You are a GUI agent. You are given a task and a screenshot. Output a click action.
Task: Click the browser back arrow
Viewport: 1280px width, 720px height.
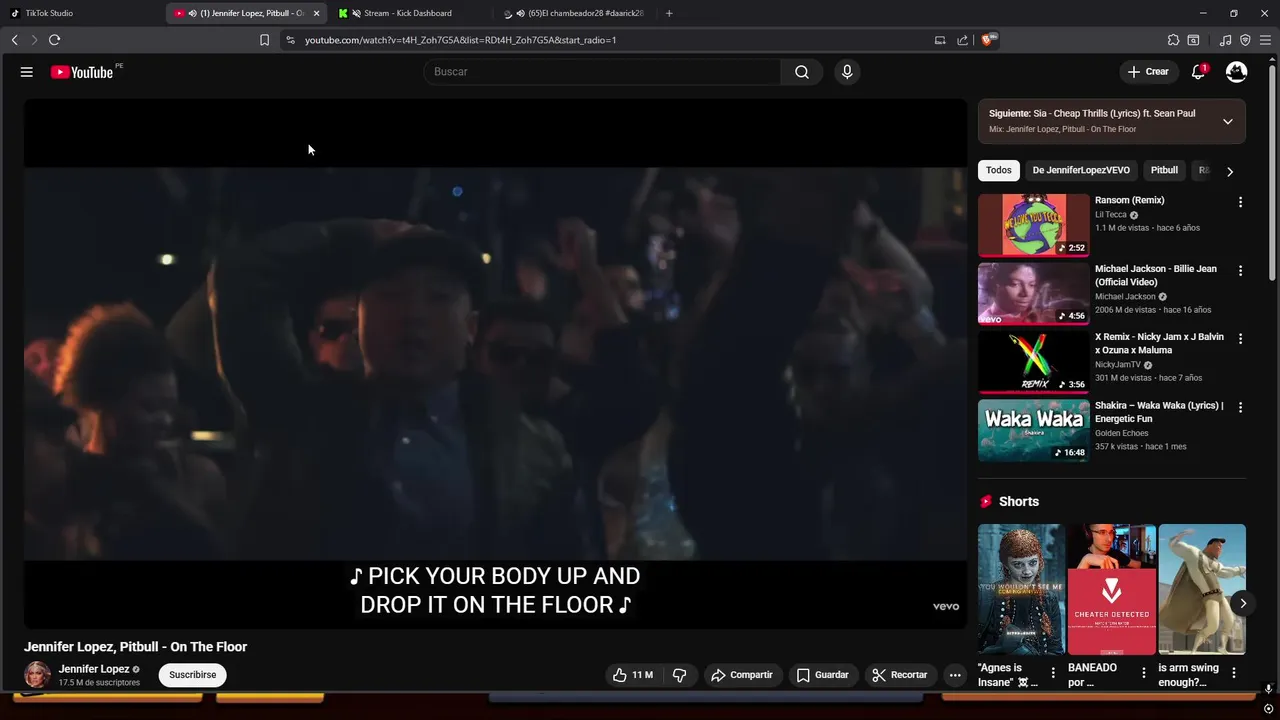coord(14,40)
